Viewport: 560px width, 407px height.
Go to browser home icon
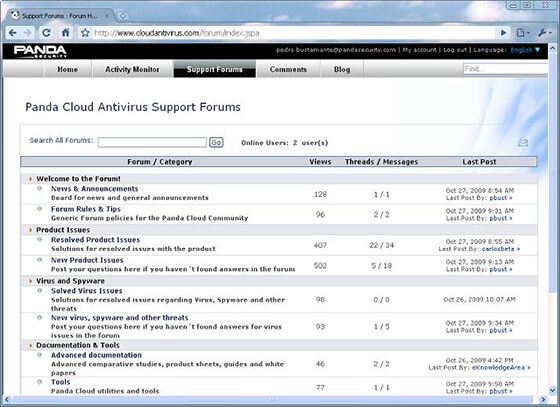[66, 33]
